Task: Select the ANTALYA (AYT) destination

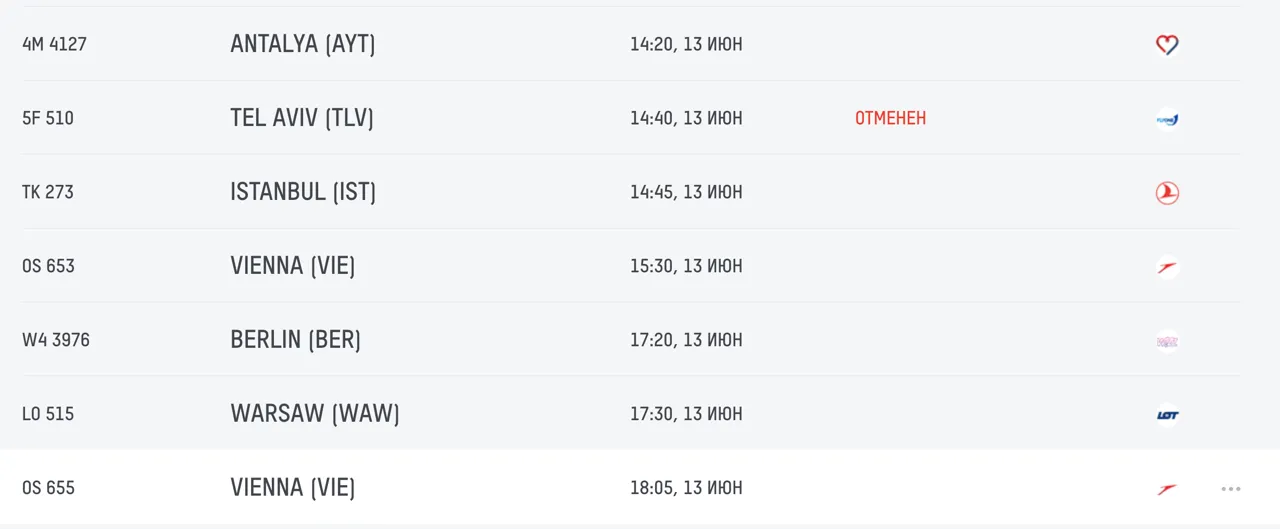Action: pyautogui.click(x=303, y=44)
